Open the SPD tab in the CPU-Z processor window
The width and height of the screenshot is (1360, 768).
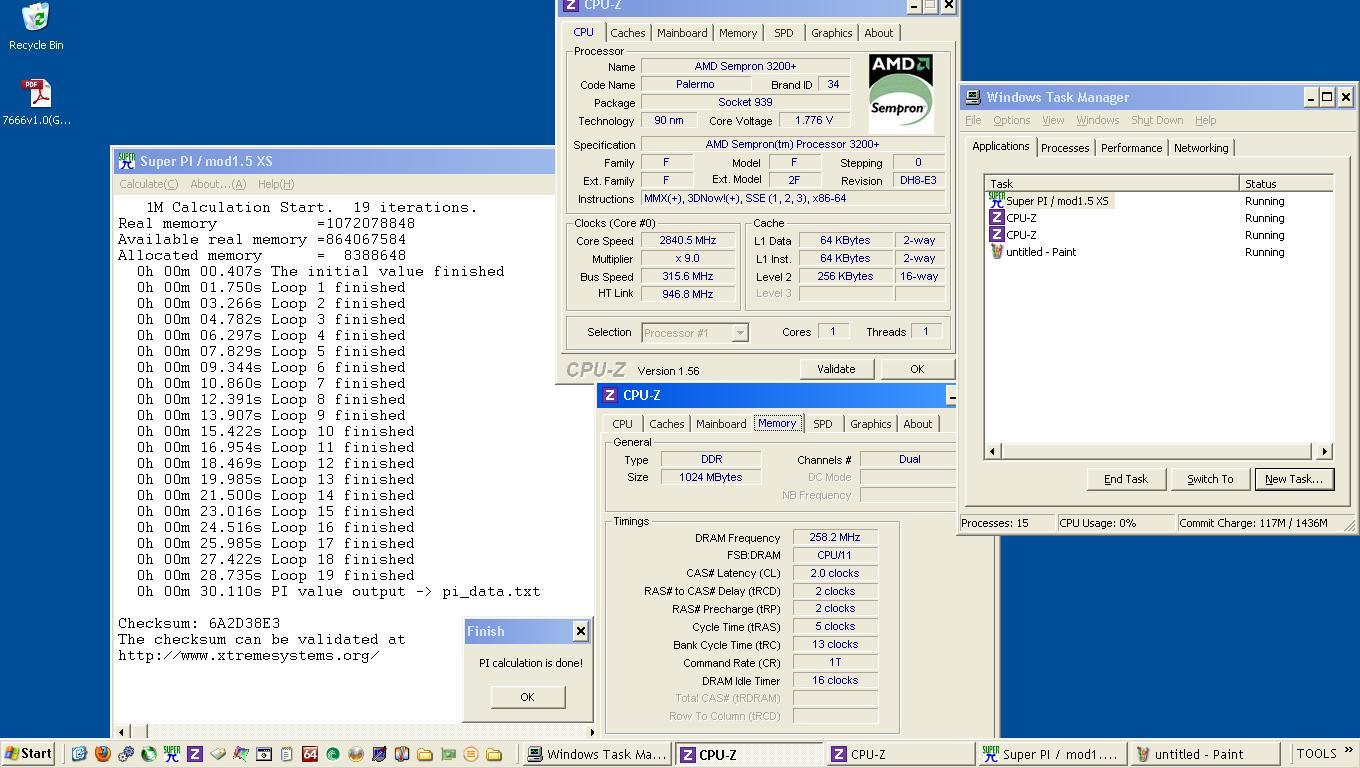tap(783, 33)
